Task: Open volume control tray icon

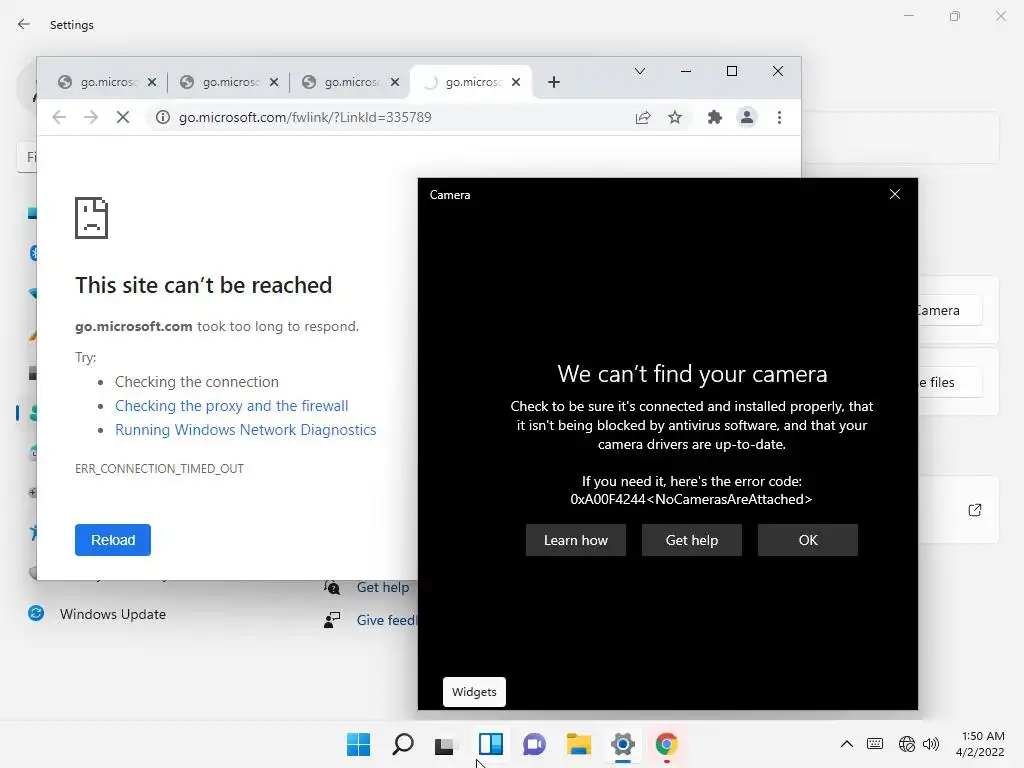Action: coord(931,744)
